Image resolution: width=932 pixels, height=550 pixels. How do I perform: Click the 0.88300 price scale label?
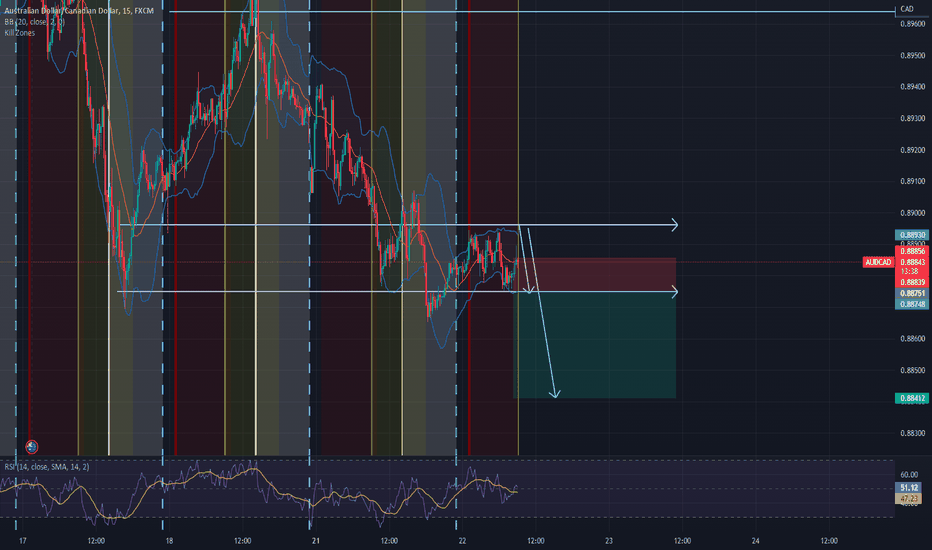912,433
